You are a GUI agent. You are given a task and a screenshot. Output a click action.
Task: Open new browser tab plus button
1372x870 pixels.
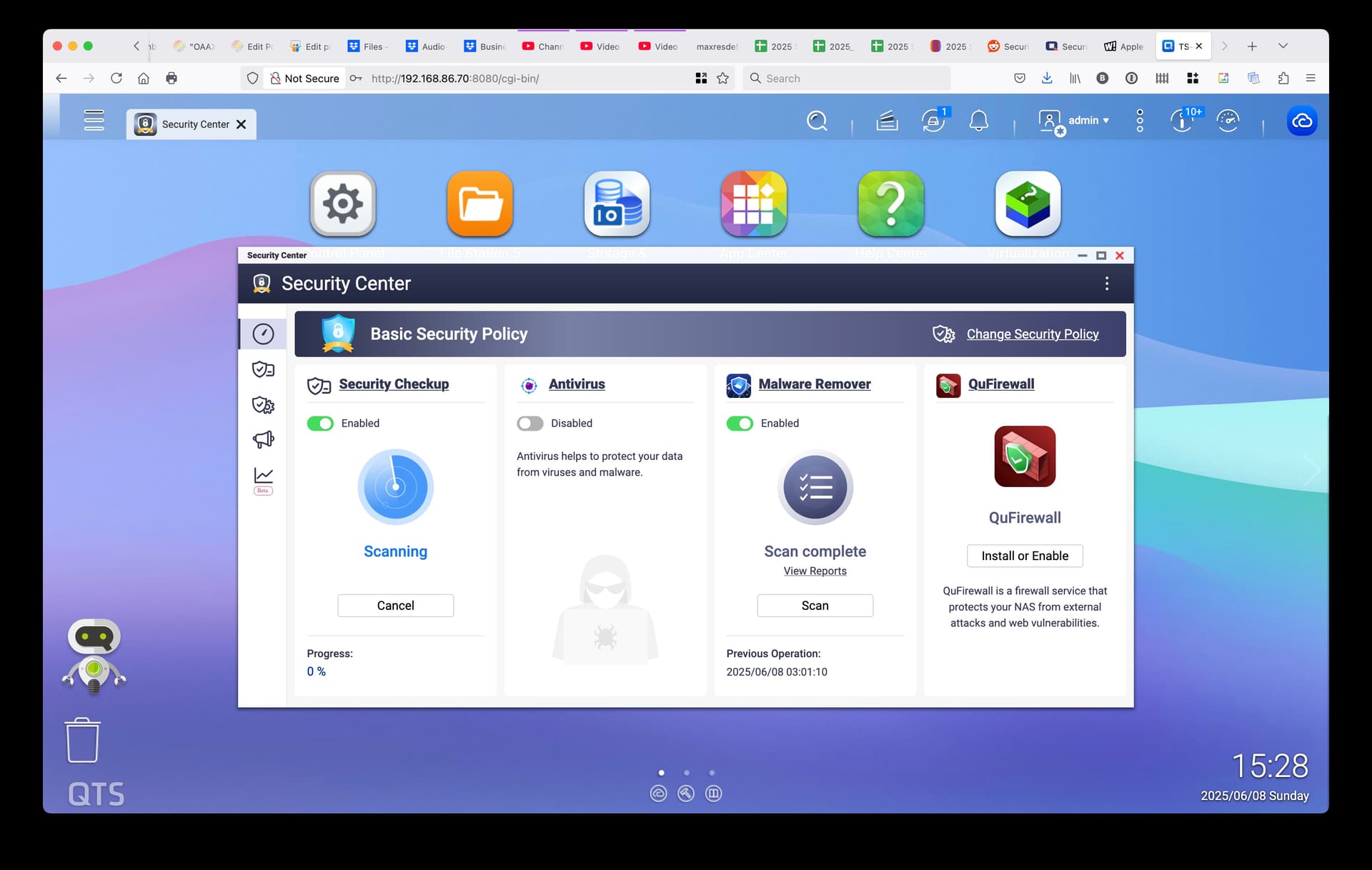click(x=1252, y=46)
